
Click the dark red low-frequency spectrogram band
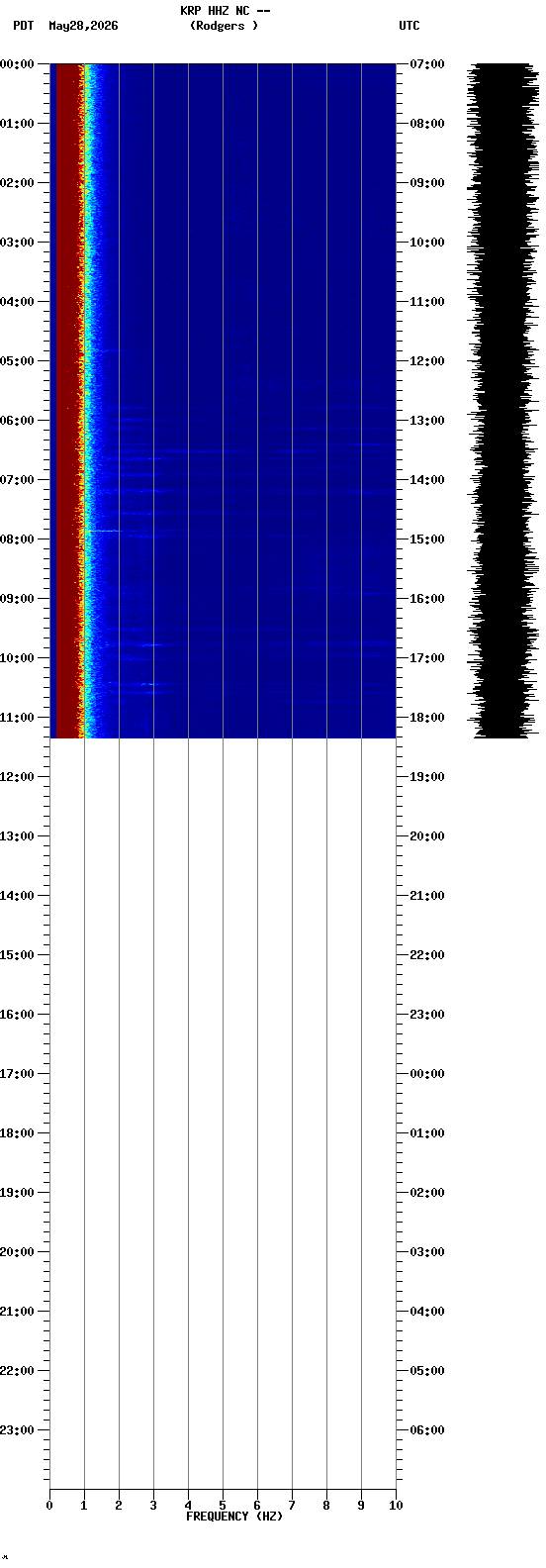pyautogui.click(x=67, y=401)
